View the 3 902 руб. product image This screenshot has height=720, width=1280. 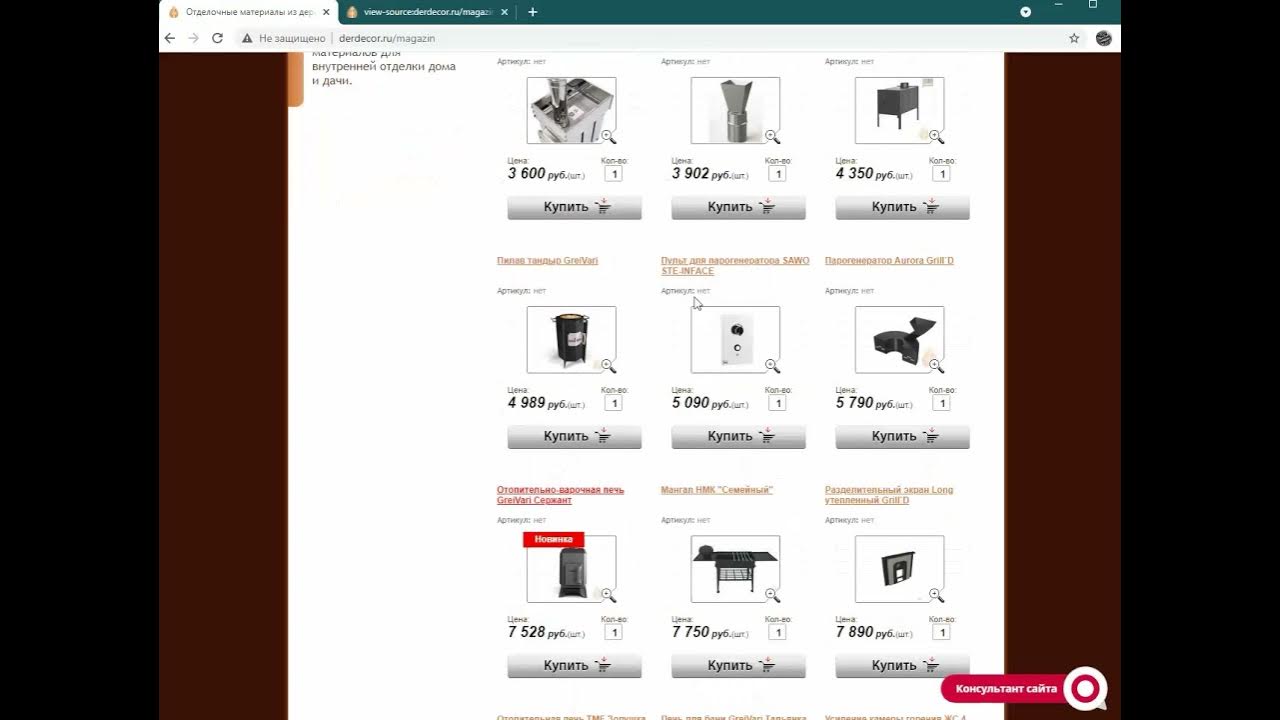click(735, 111)
